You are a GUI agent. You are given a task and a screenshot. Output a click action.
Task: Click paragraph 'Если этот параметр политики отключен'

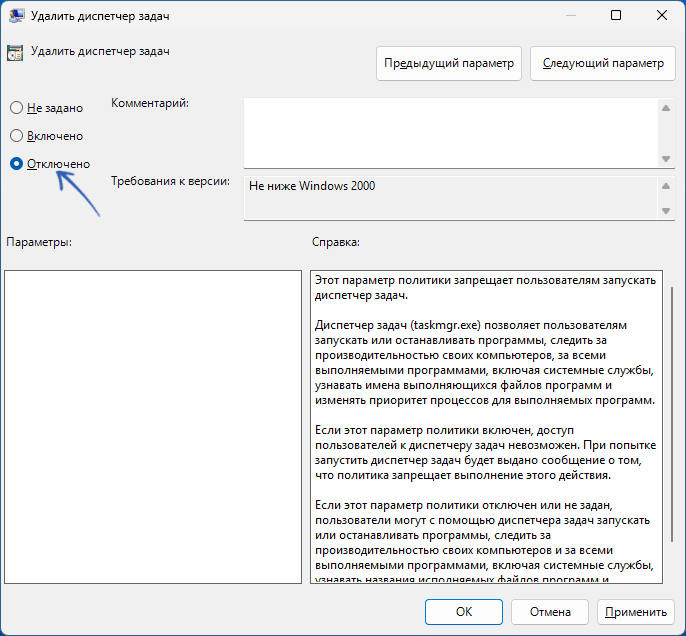click(x=484, y=542)
